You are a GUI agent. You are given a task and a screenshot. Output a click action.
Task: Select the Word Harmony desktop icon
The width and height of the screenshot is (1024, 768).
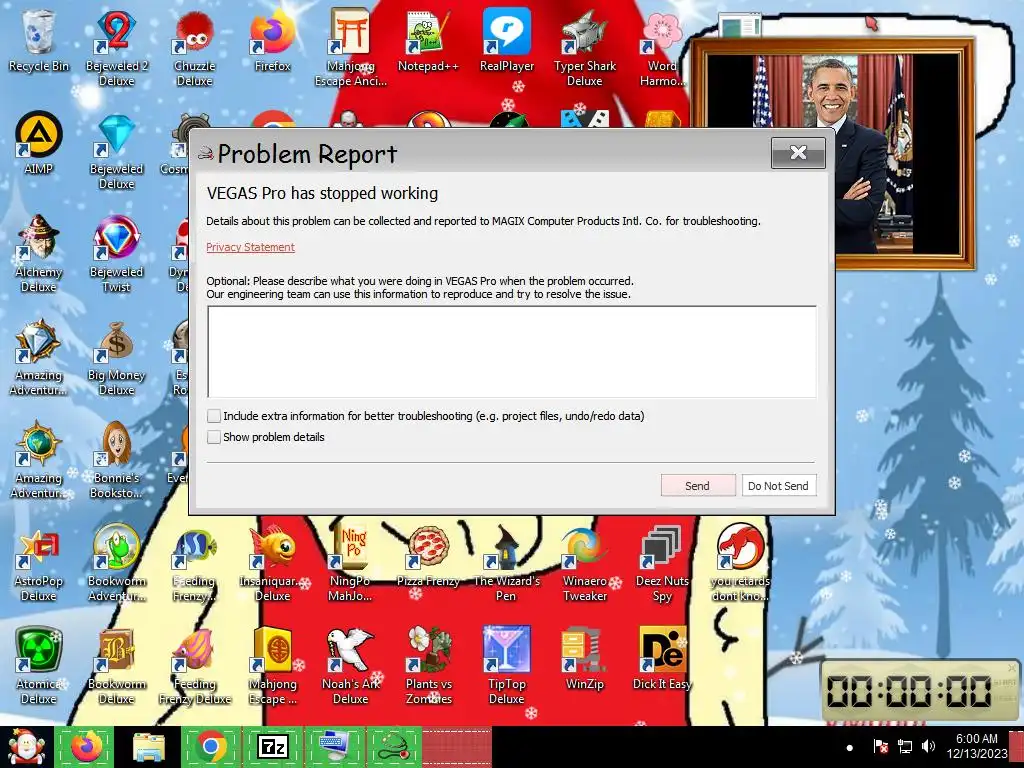point(662,49)
